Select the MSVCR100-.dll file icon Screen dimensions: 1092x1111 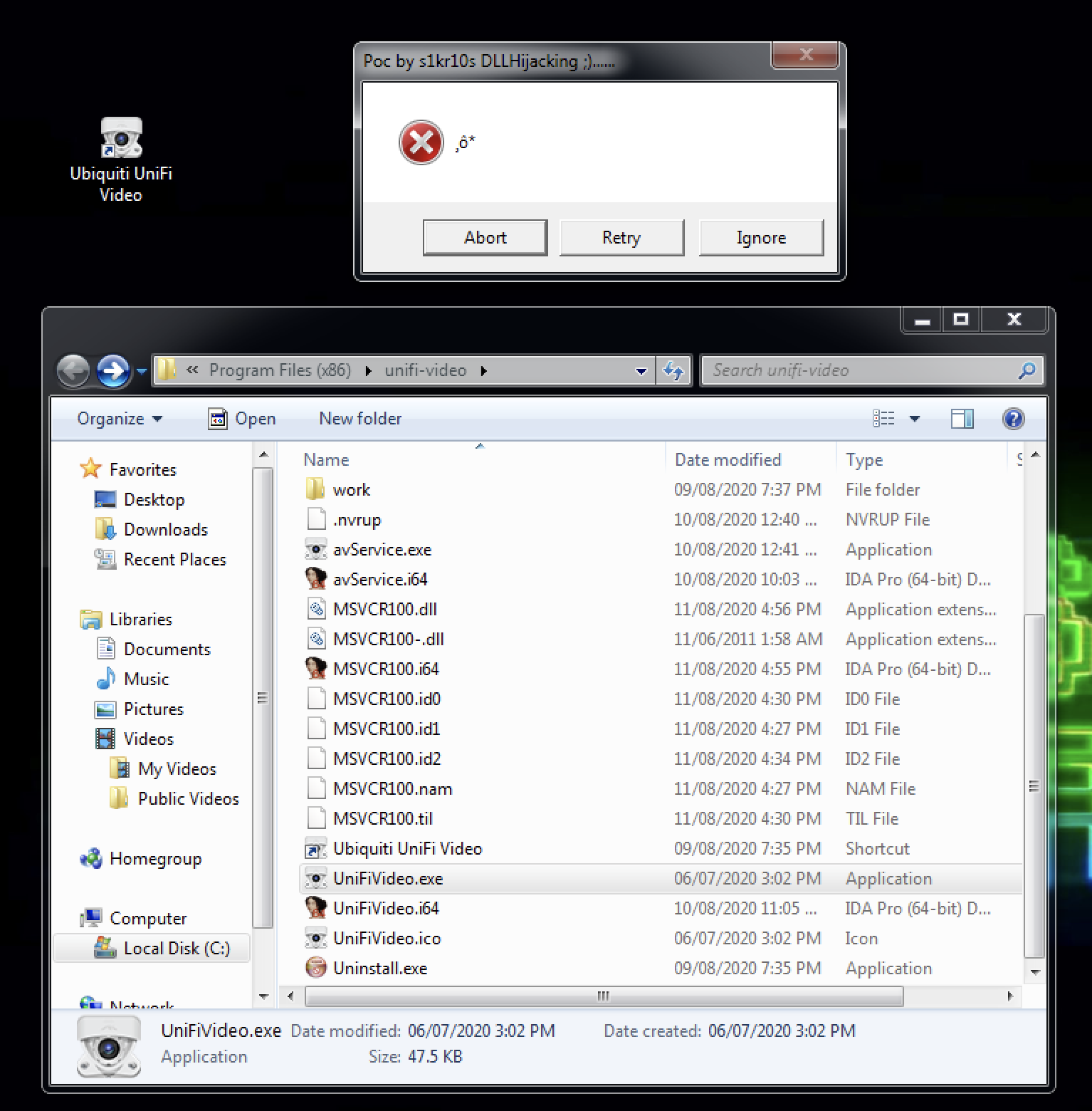315,639
